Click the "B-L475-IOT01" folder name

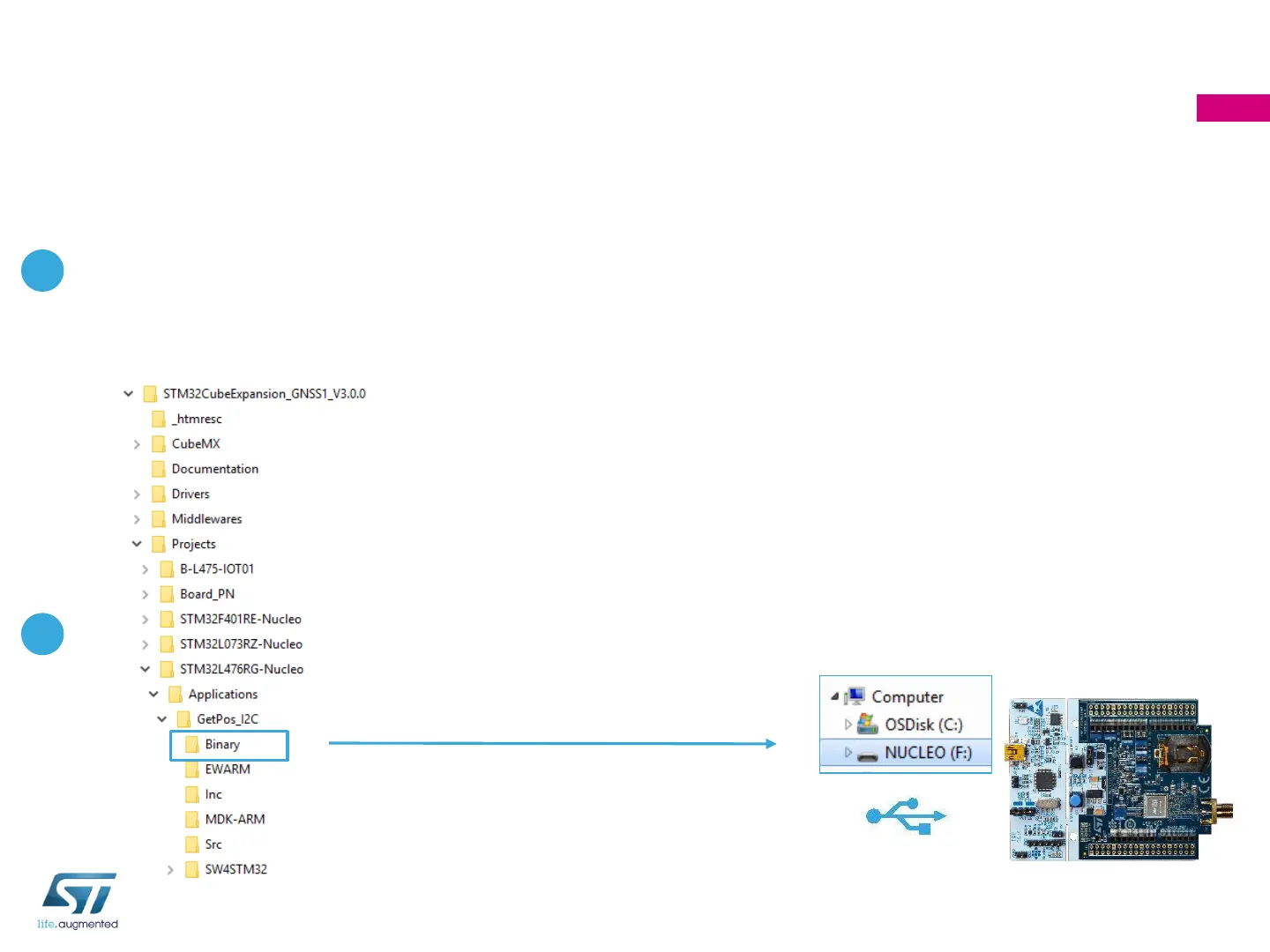click(217, 569)
